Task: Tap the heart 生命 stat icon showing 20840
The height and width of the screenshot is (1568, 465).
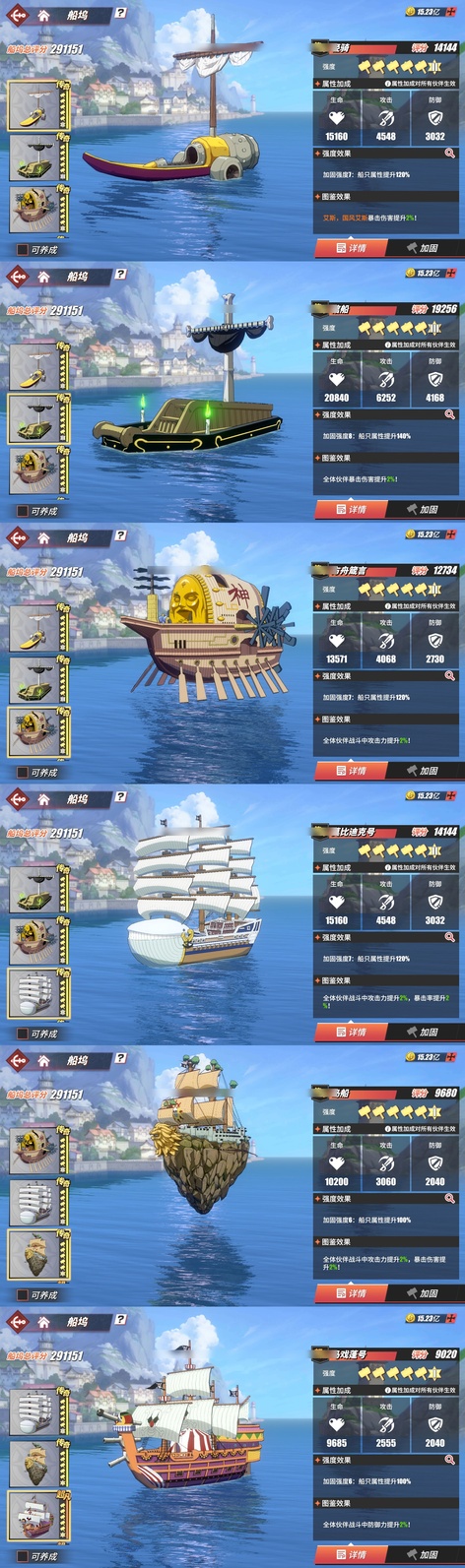Action: pos(337,380)
